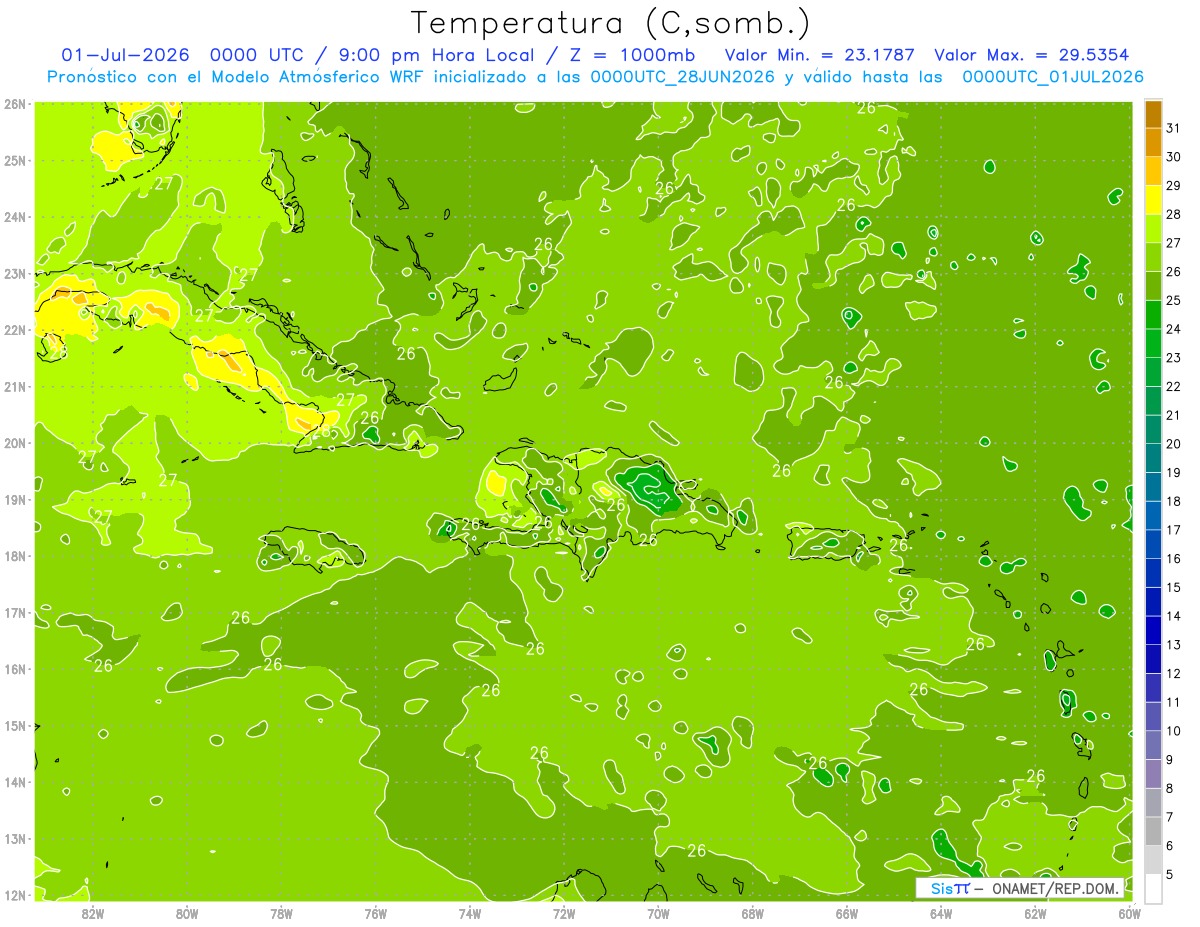Click legend scale value 29
Viewport: 1200px width, 927px height.
click(x=1173, y=185)
